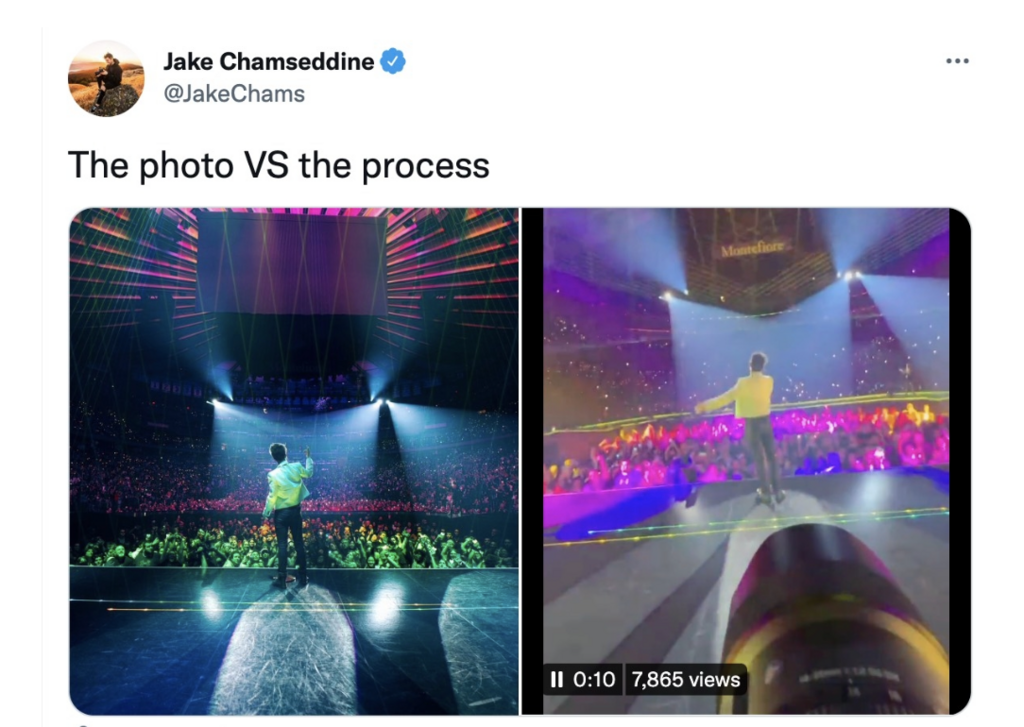The width and height of the screenshot is (1024, 727).
Task: Open the tweet's three-dot more menu
Action: [957, 61]
